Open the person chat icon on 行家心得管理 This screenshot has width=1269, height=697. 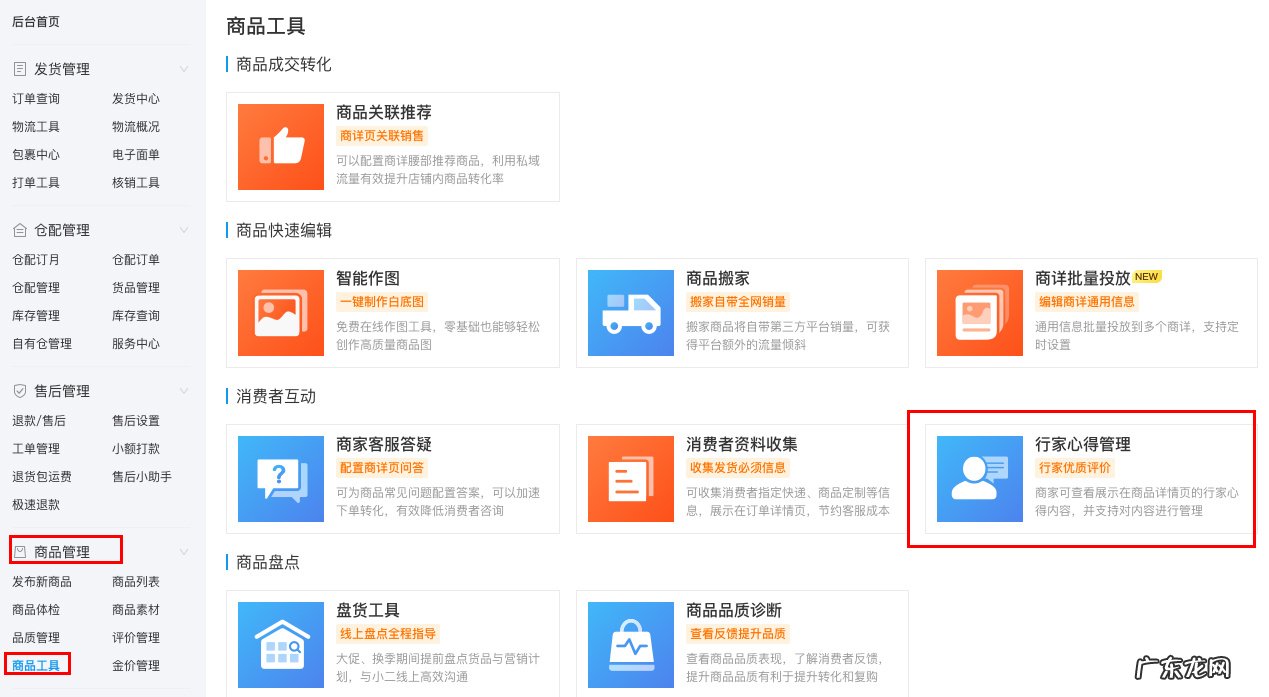[x=979, y=479]
